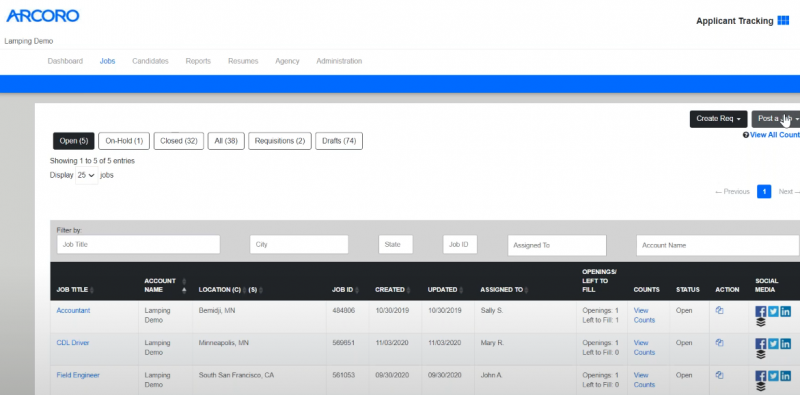Click the Mary R. assigned cell

[492, 343]
